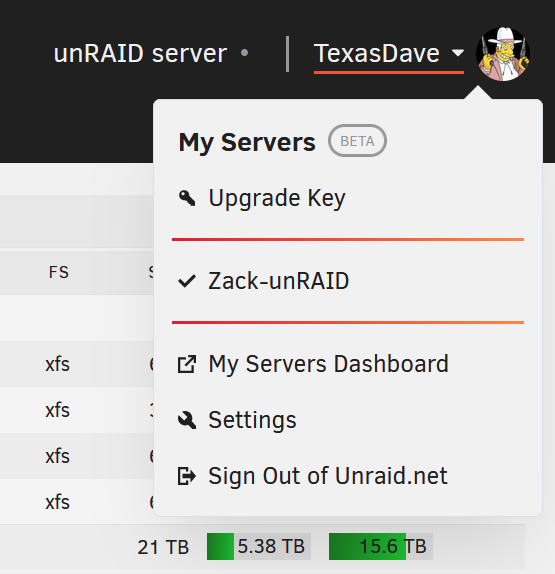
Task: Toggle the TexasDave dropdown caret
Action: click(x=458, y=53)
